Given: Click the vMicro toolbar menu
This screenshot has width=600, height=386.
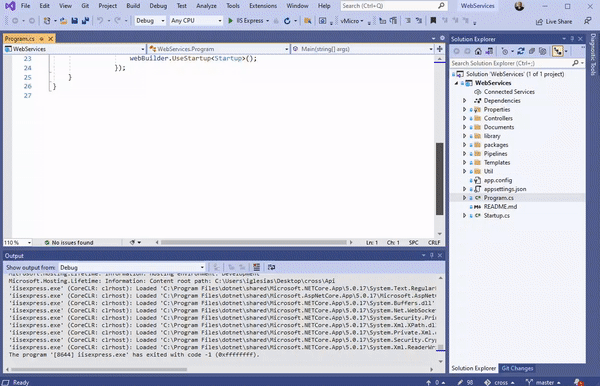Looking at the screenshot, I should point(351,21).
